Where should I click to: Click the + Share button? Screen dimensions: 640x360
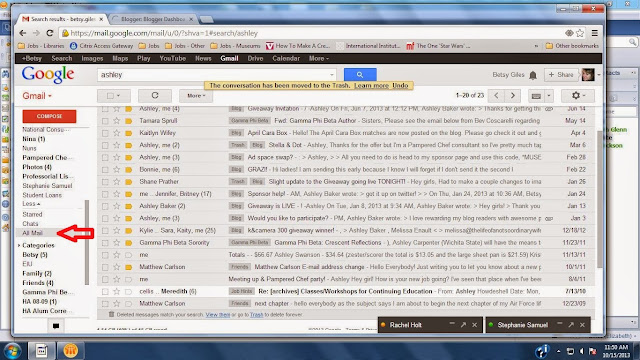pos(561,75)
